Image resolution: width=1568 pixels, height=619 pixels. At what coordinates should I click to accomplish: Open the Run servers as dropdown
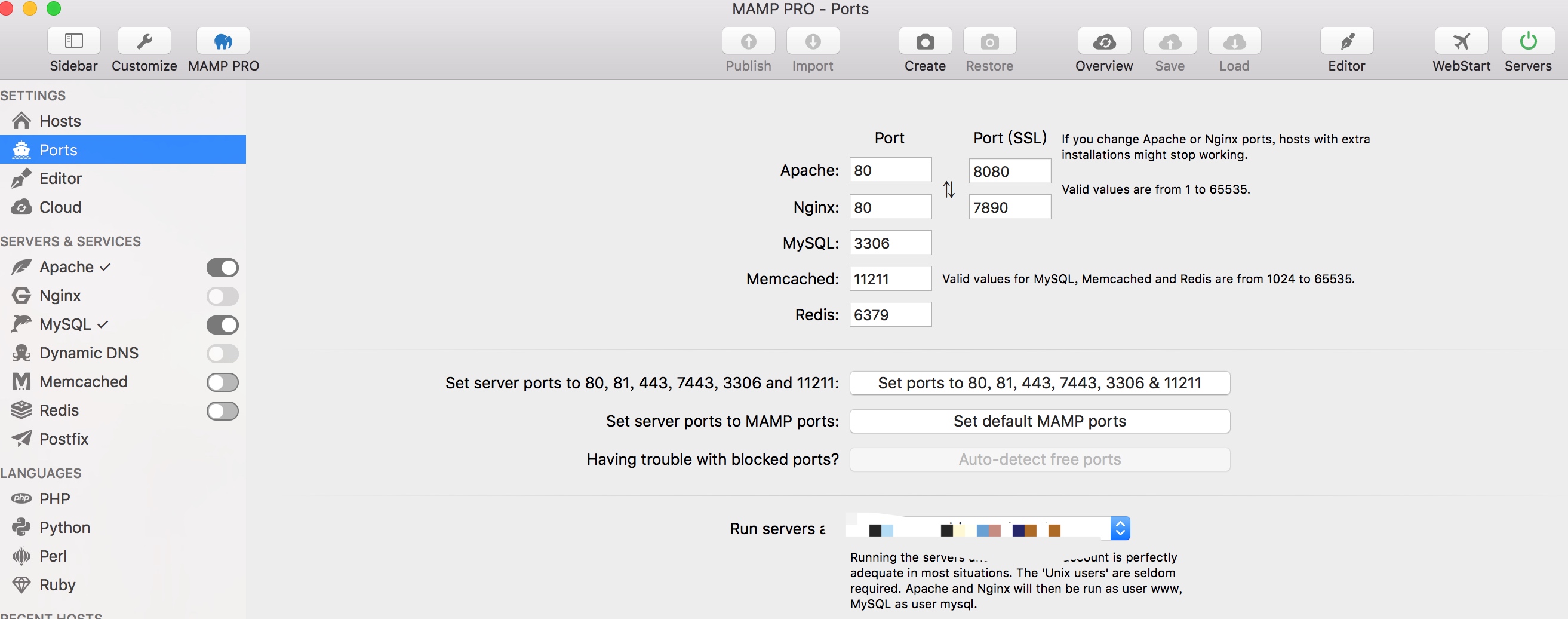tap(989, 528)
